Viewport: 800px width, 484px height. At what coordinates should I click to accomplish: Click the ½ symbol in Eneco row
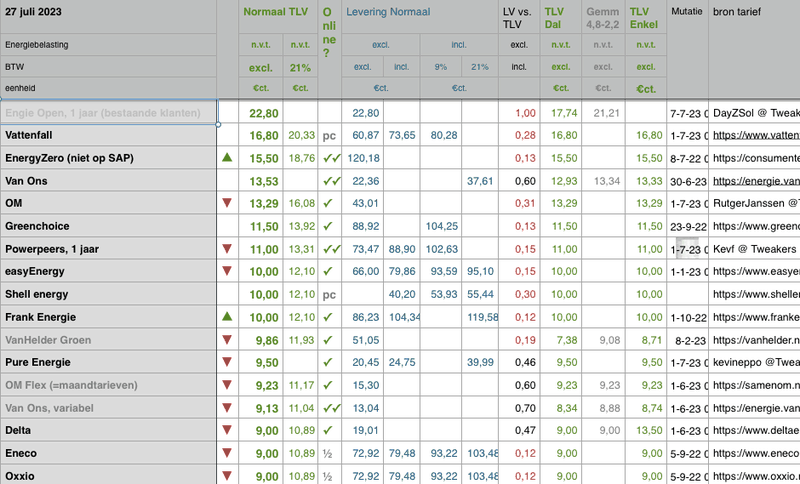point(329,452)
